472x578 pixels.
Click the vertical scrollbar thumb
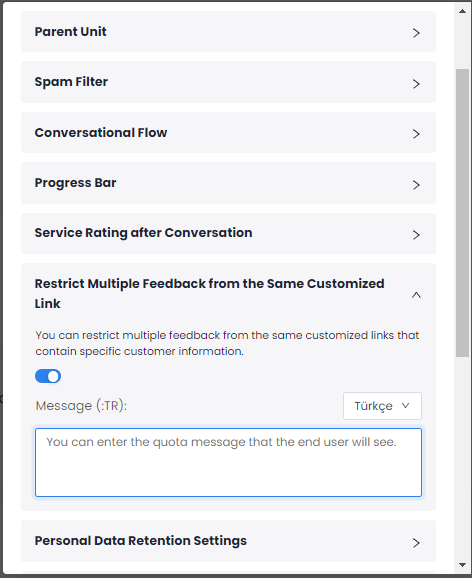click(x=462, y=213)
